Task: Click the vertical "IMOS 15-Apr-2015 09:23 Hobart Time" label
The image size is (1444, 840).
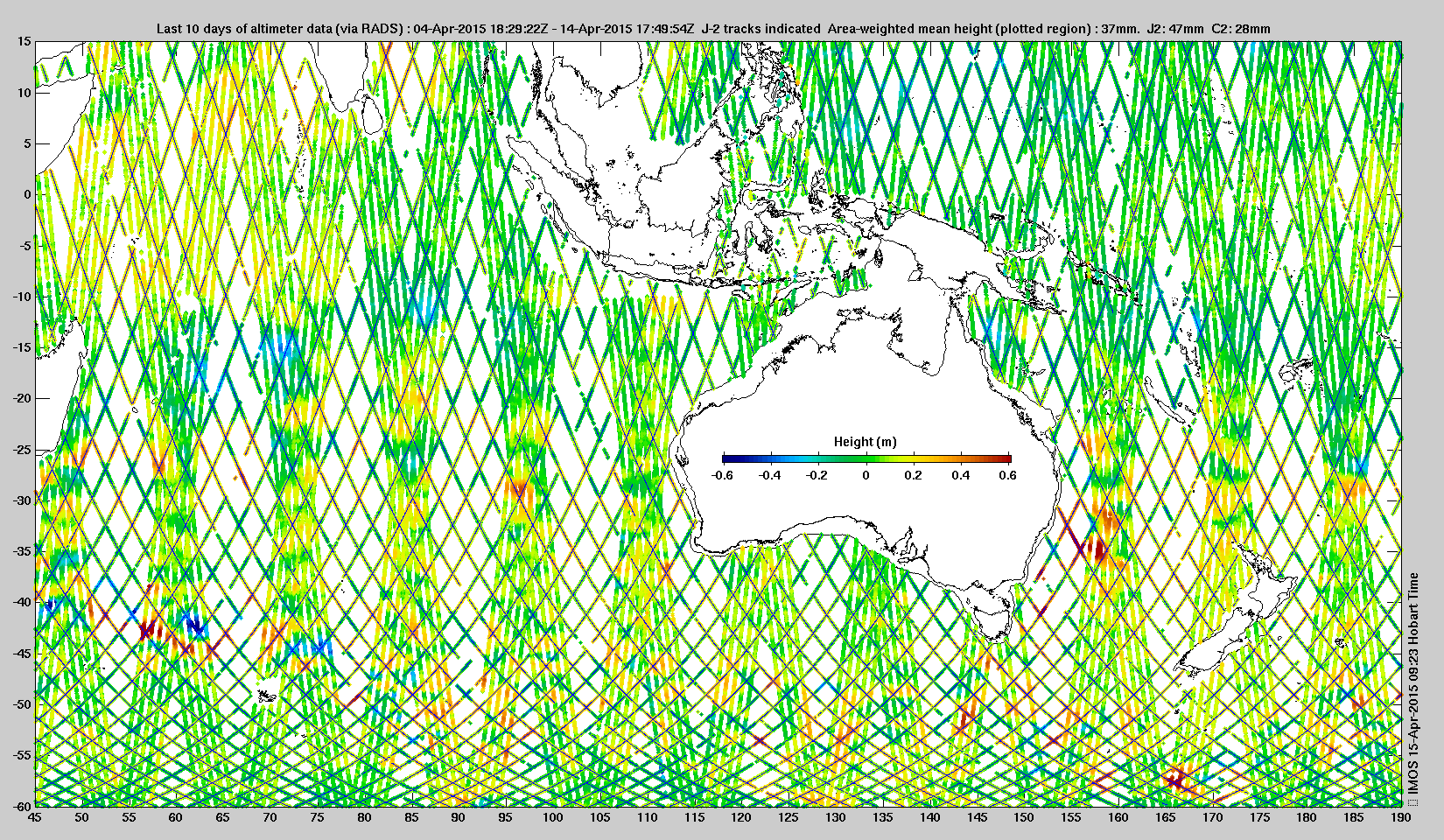Action: 1413,682
